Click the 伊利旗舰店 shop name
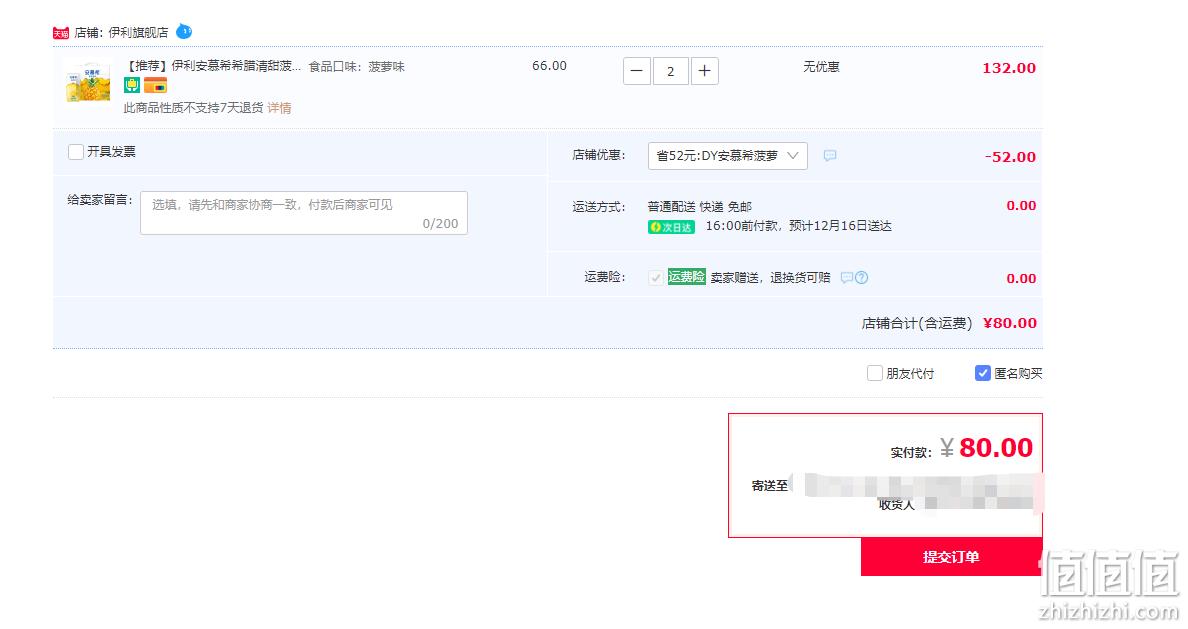The height and width of the screenshot is (629, 1188). click(x=139, y=33)
